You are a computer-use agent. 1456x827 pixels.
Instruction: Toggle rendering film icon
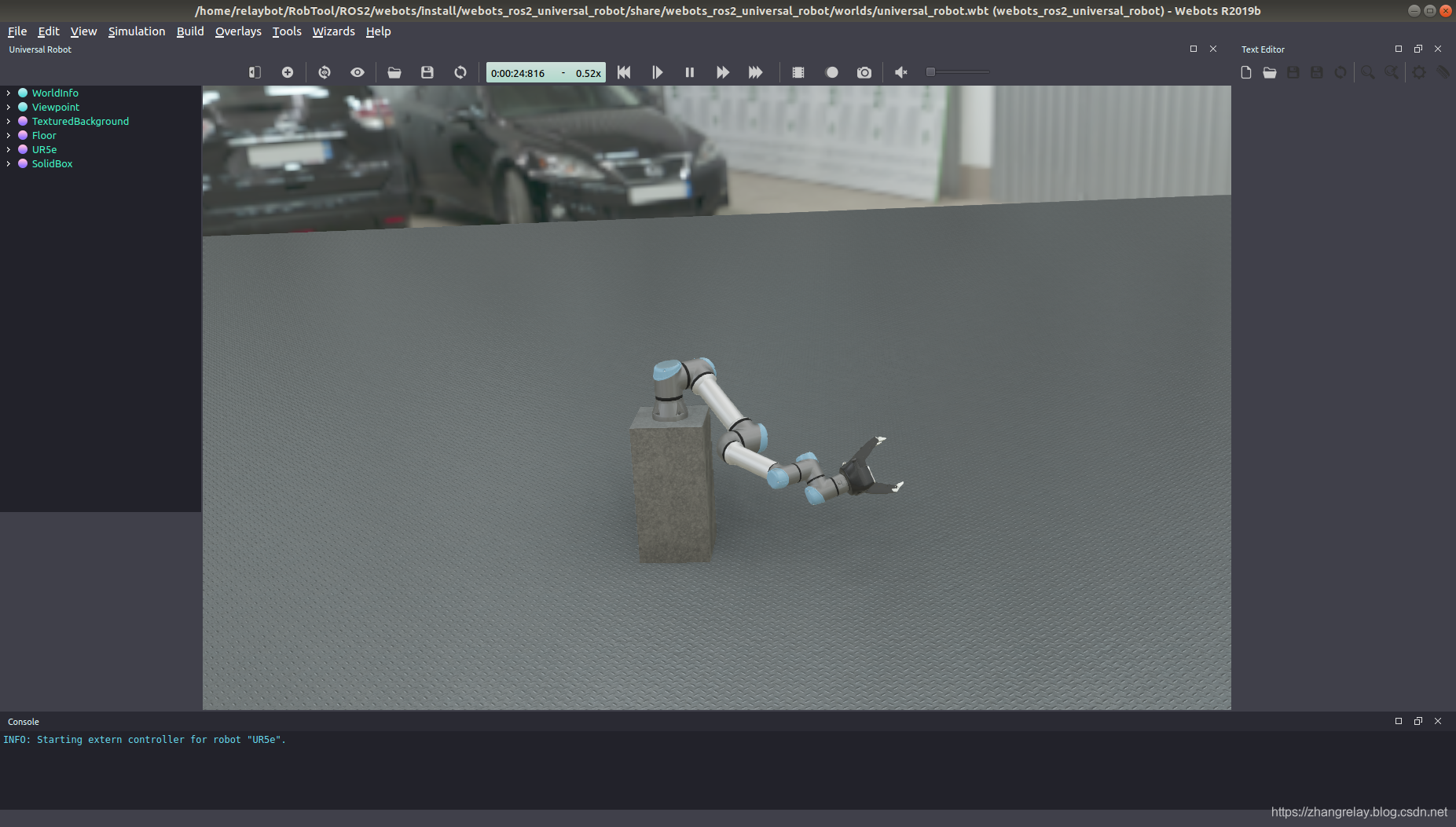(x=798, y=72)
